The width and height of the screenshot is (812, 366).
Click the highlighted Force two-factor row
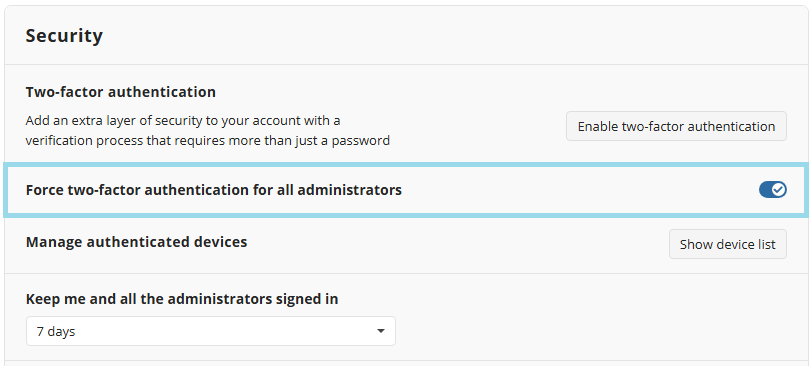[406, 189]
